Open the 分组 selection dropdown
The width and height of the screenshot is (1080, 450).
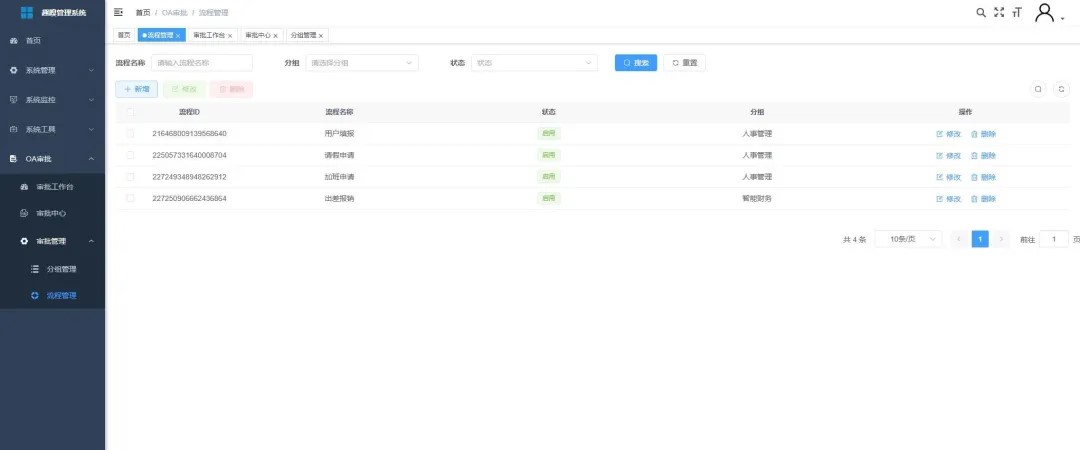362,62
